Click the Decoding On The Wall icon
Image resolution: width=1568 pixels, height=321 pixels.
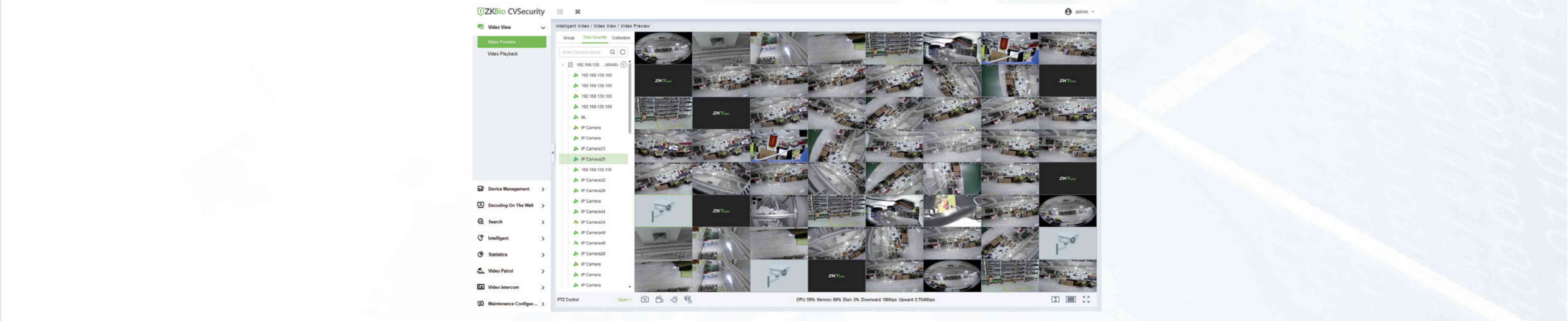[x=480, y=205]
